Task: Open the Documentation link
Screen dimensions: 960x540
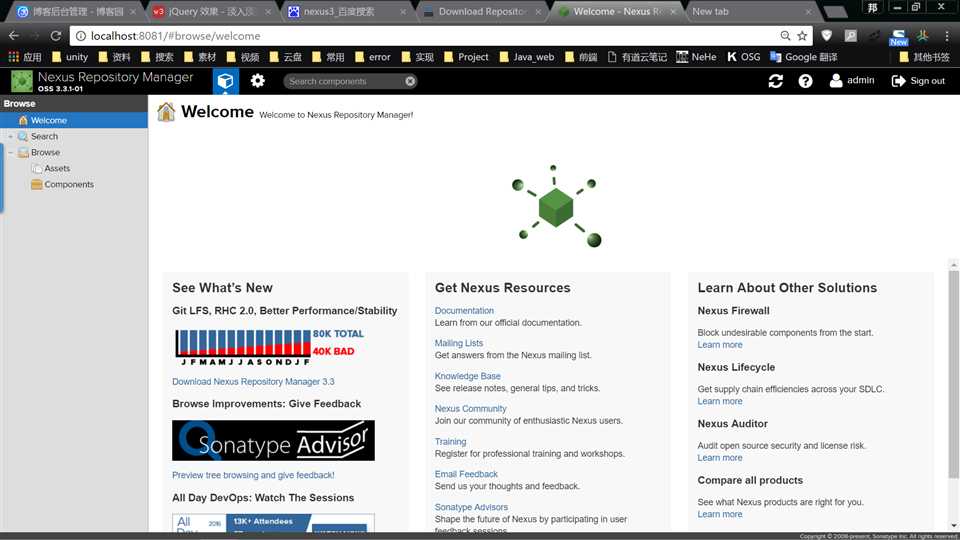Action: click(x=464, y=310)
